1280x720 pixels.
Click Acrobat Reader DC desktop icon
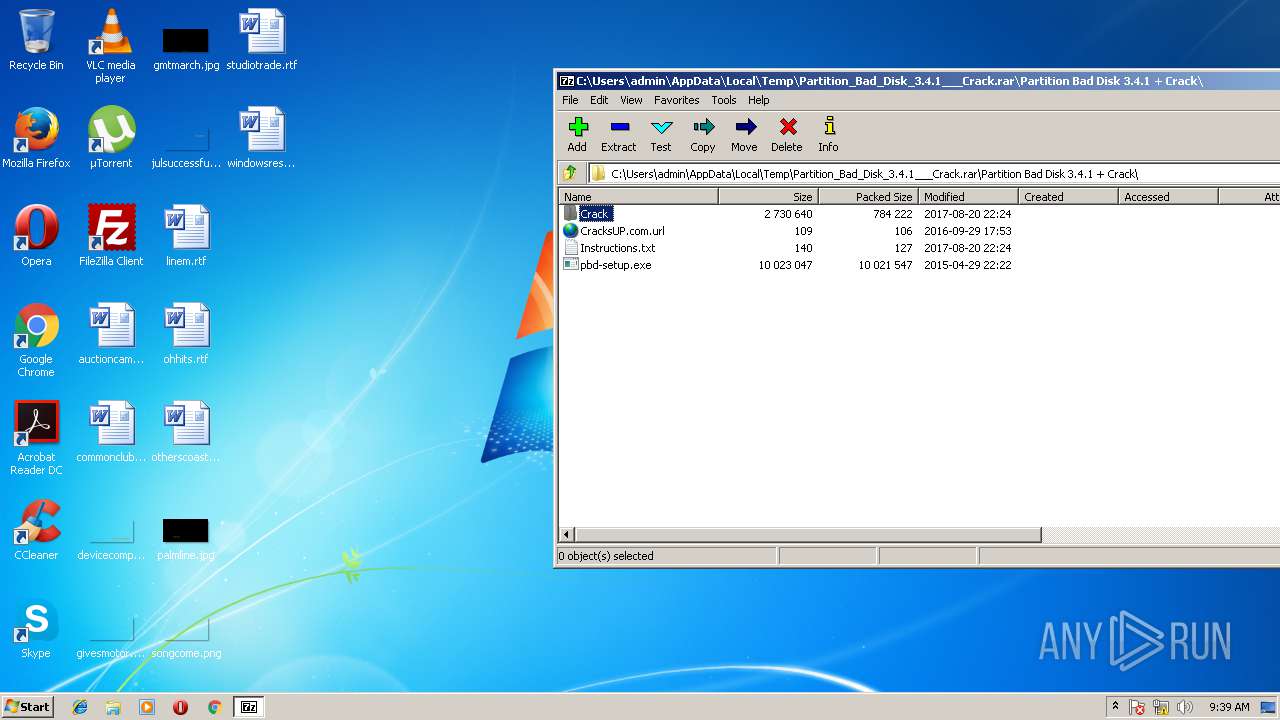(36, 438)
